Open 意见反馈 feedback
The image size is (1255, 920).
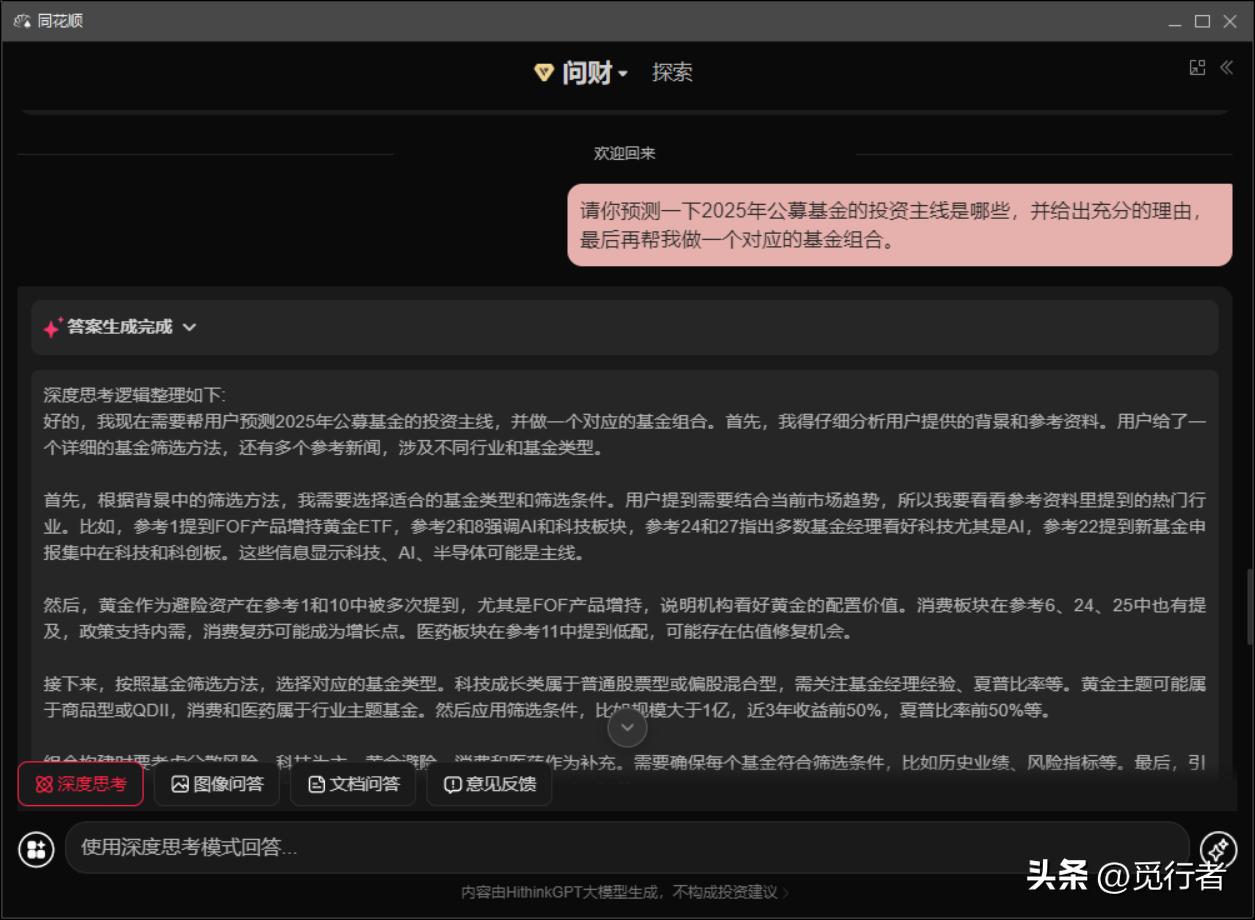[x=489, y=784]
